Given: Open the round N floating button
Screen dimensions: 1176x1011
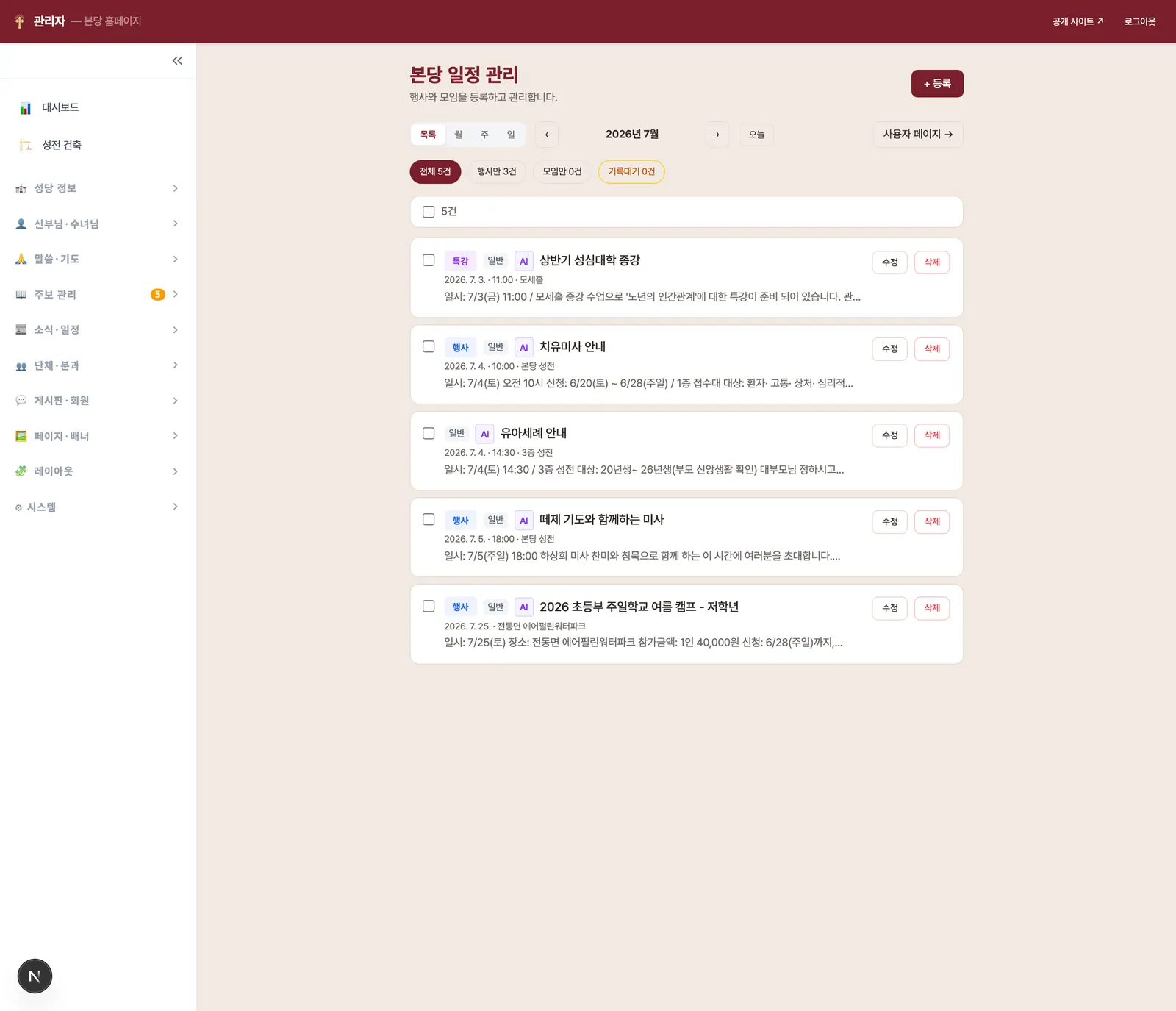Looking at the screenshot, I should tap(35, 976).
